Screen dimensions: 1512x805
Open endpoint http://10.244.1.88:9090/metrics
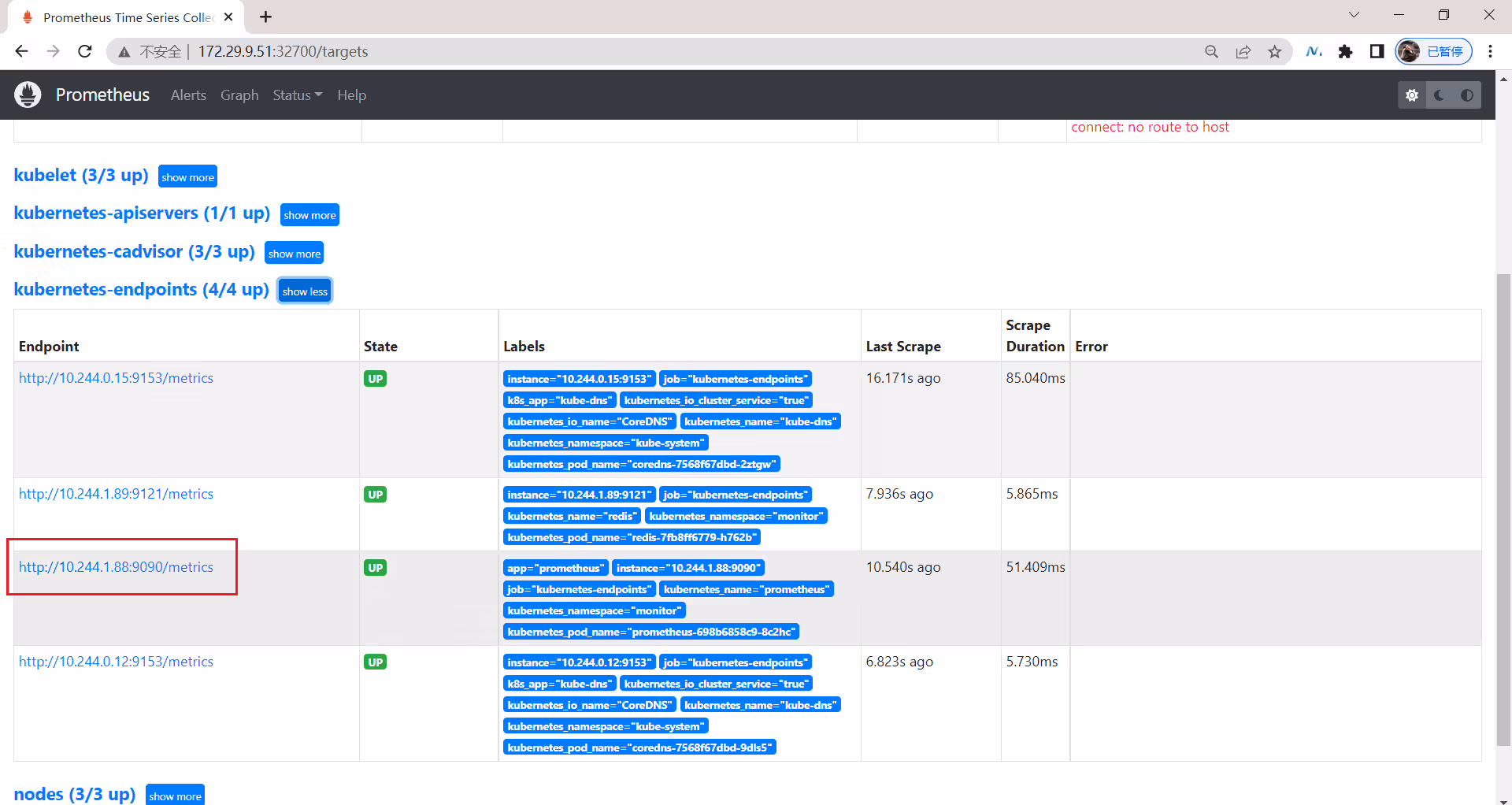point(116,567)
